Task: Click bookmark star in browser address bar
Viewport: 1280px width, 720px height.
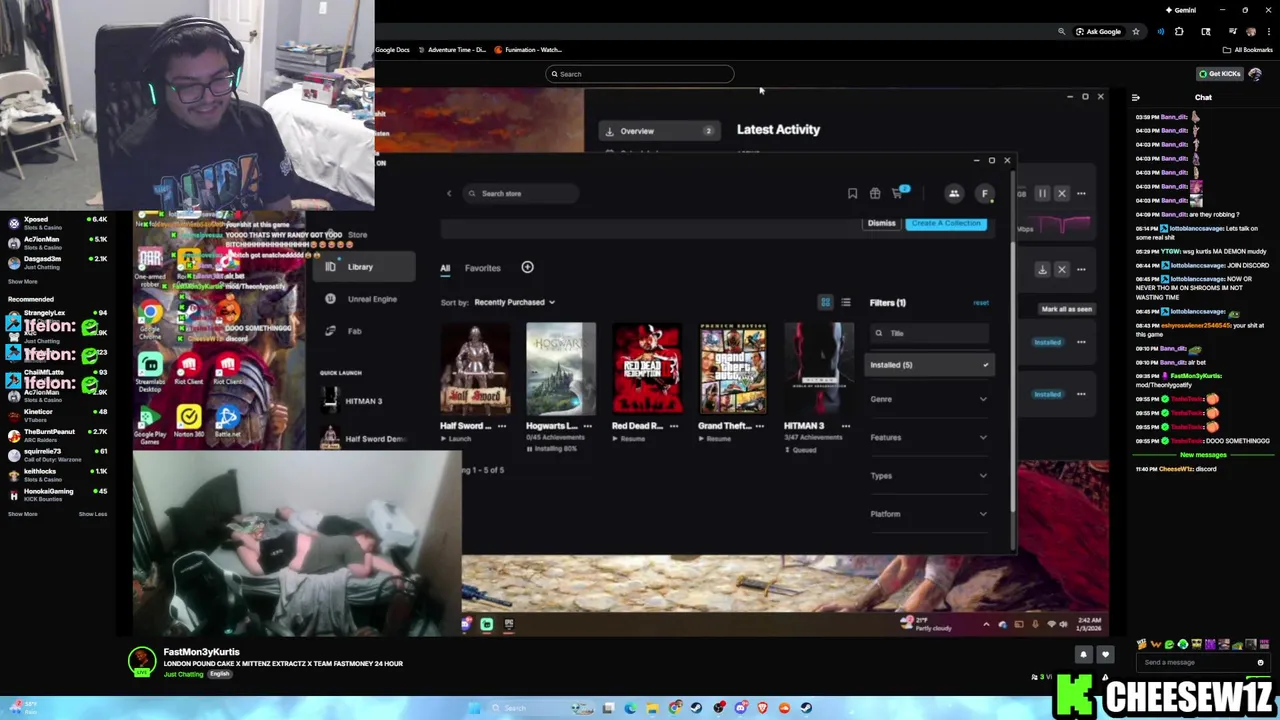Action: (x=1135, y=32)
